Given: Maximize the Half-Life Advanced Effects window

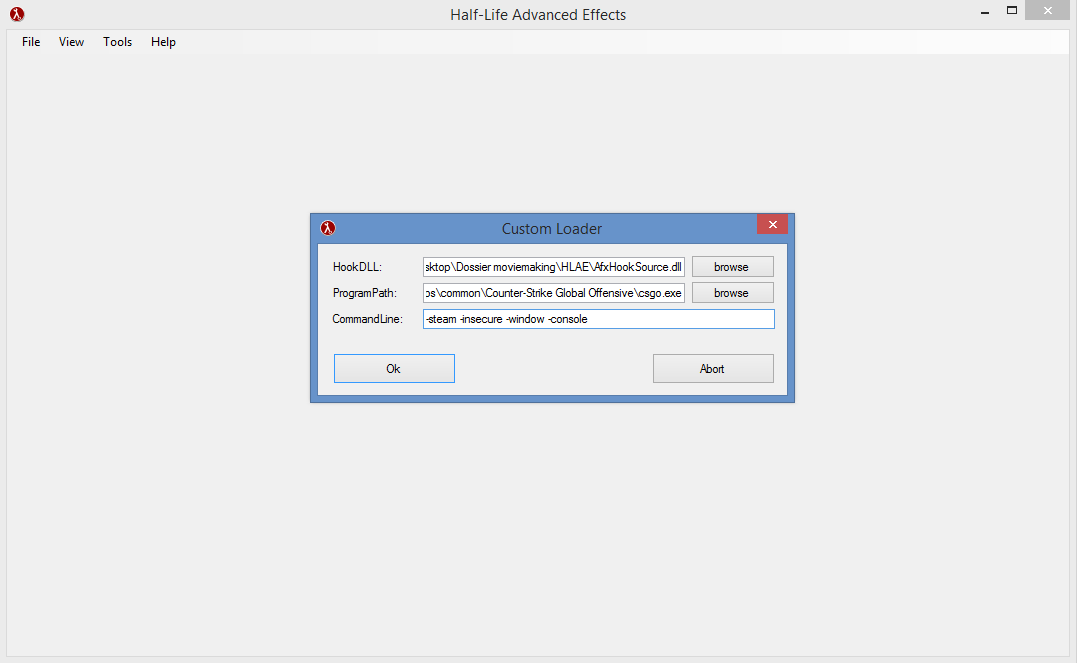Looking at the screenshot, I should [x=1011, y=10].
